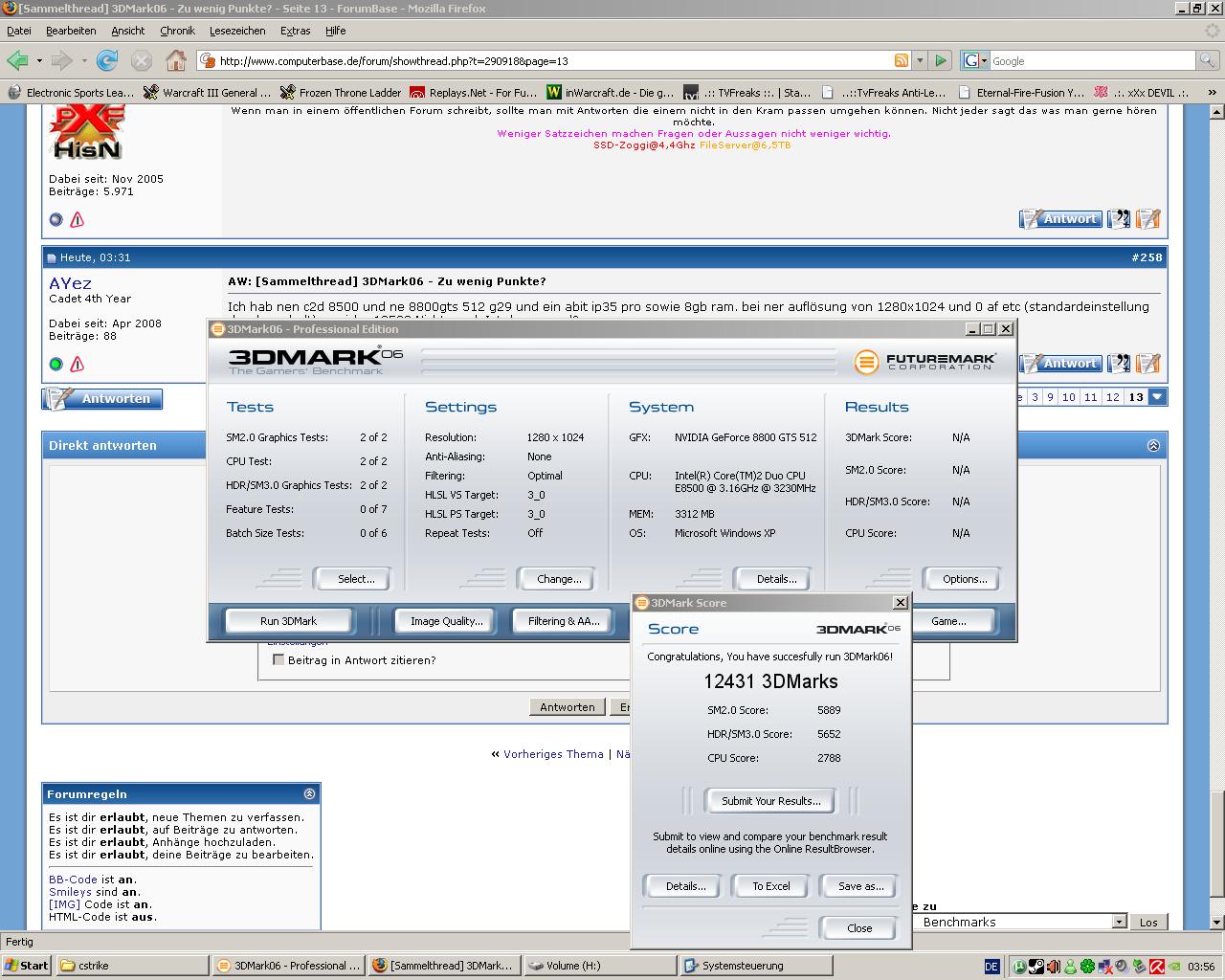Click Run 3DMark button

288,621
